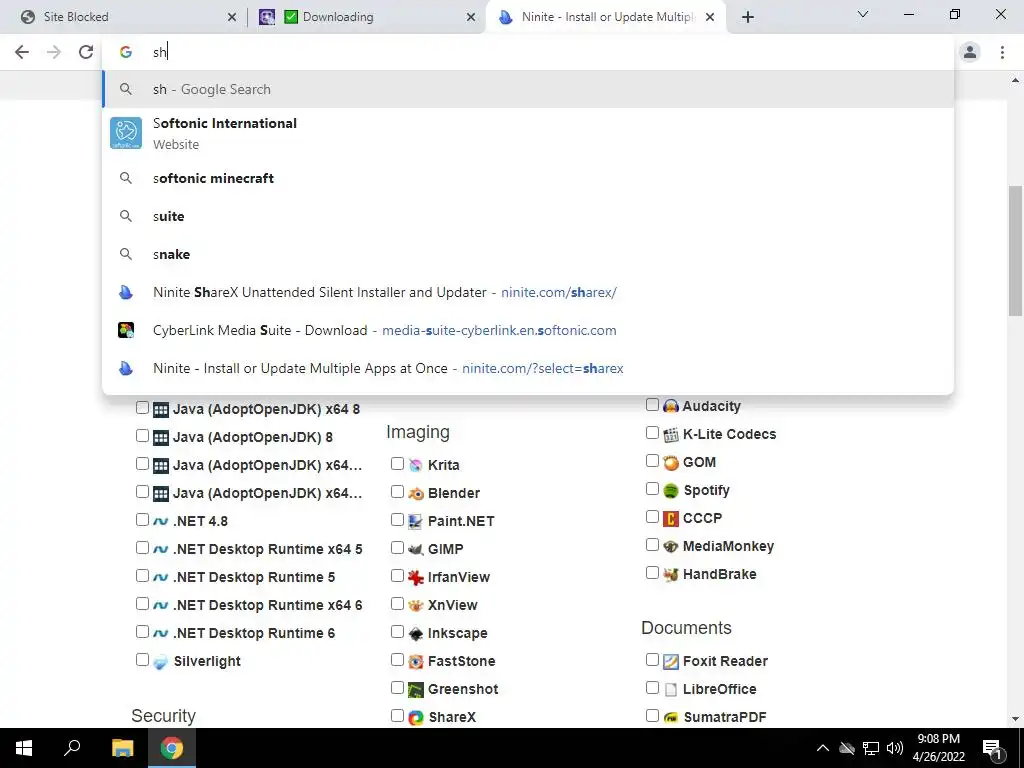
Task: Choose the 'suite' search suggestion
Action: 528,216
